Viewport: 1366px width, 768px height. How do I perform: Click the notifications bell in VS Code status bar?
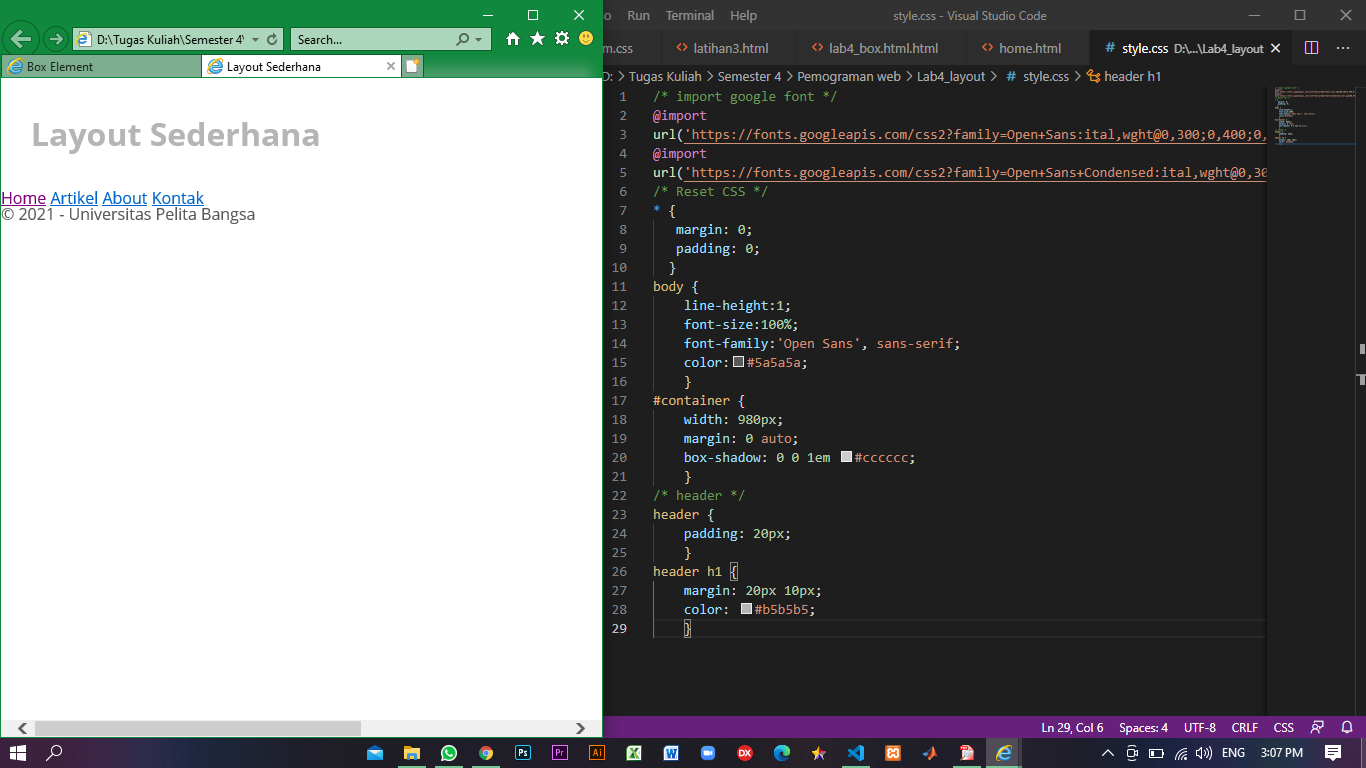[1349, 727]
